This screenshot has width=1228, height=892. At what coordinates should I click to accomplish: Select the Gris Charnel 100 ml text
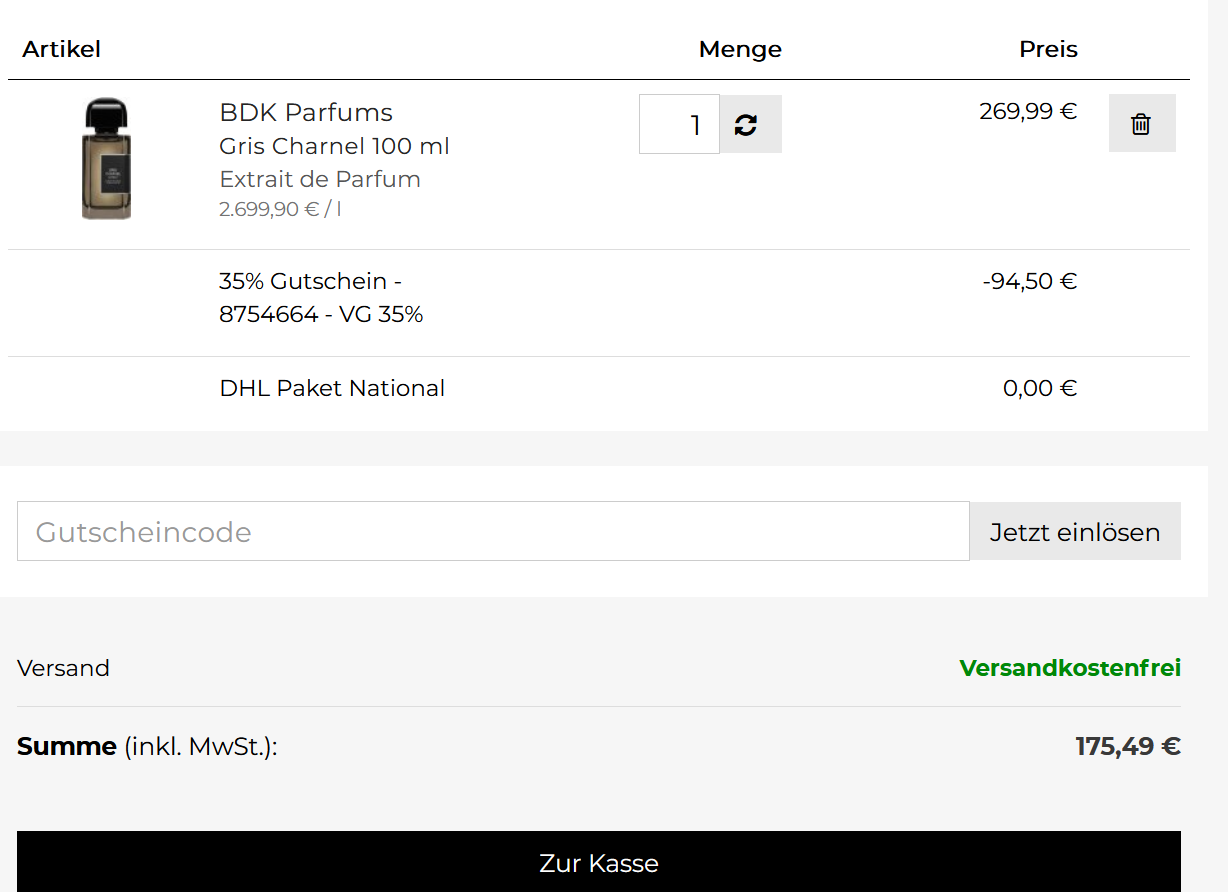(x=334, y=146)
